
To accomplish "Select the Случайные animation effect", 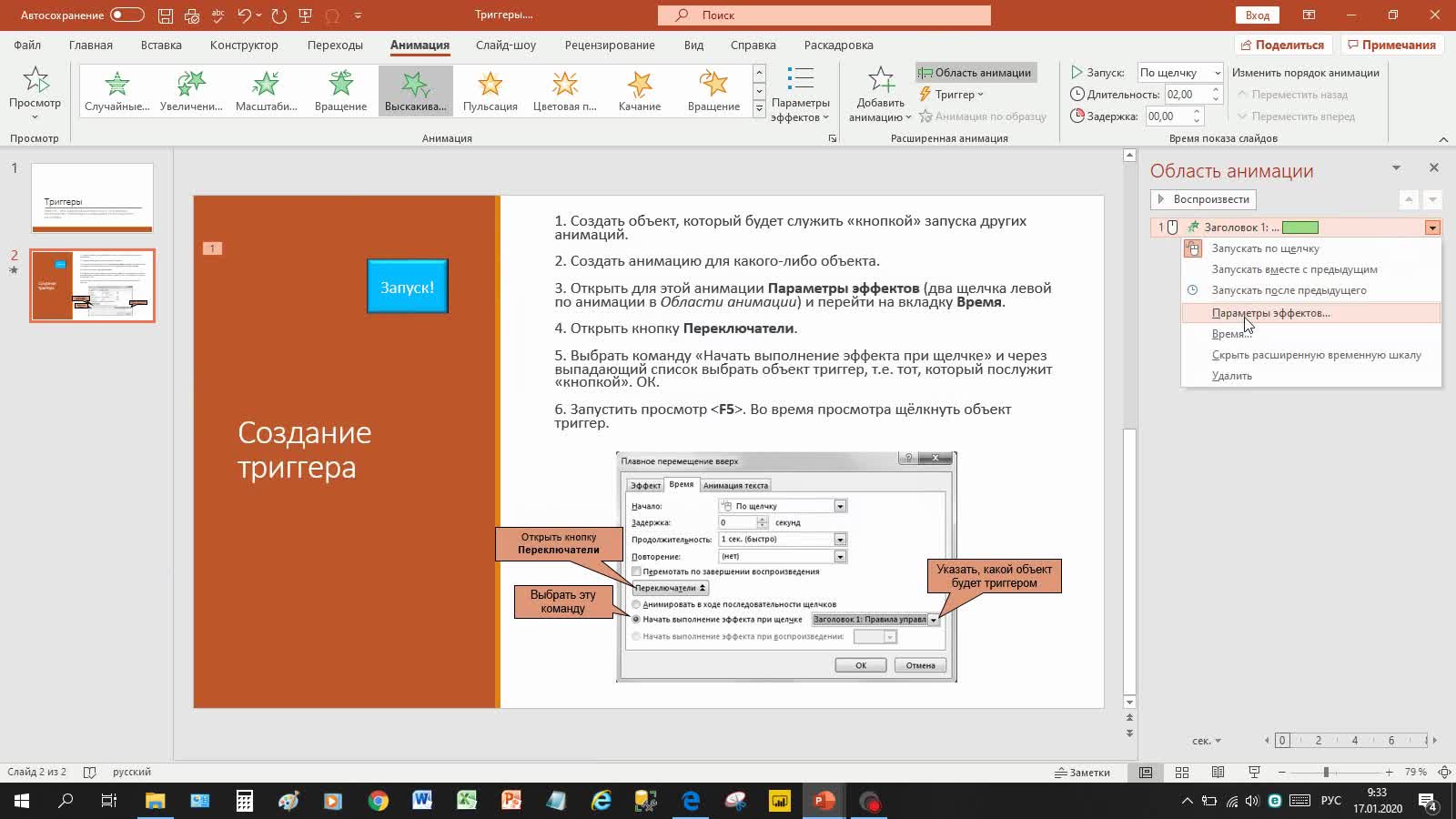I will [117, 90].
